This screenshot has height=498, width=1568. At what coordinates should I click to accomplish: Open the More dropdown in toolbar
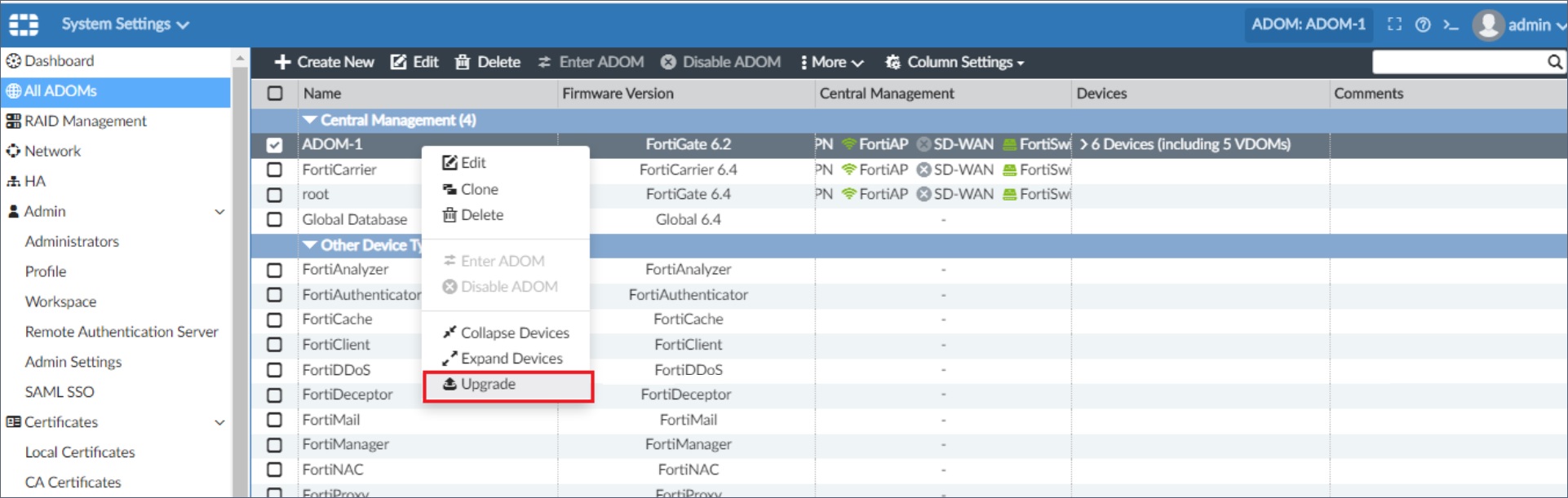(832, 62)
